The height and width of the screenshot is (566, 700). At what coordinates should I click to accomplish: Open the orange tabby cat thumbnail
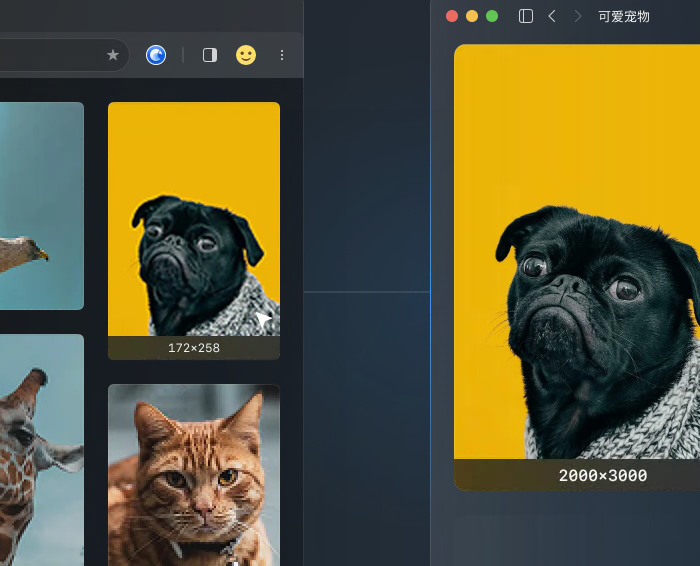(194, 475)
